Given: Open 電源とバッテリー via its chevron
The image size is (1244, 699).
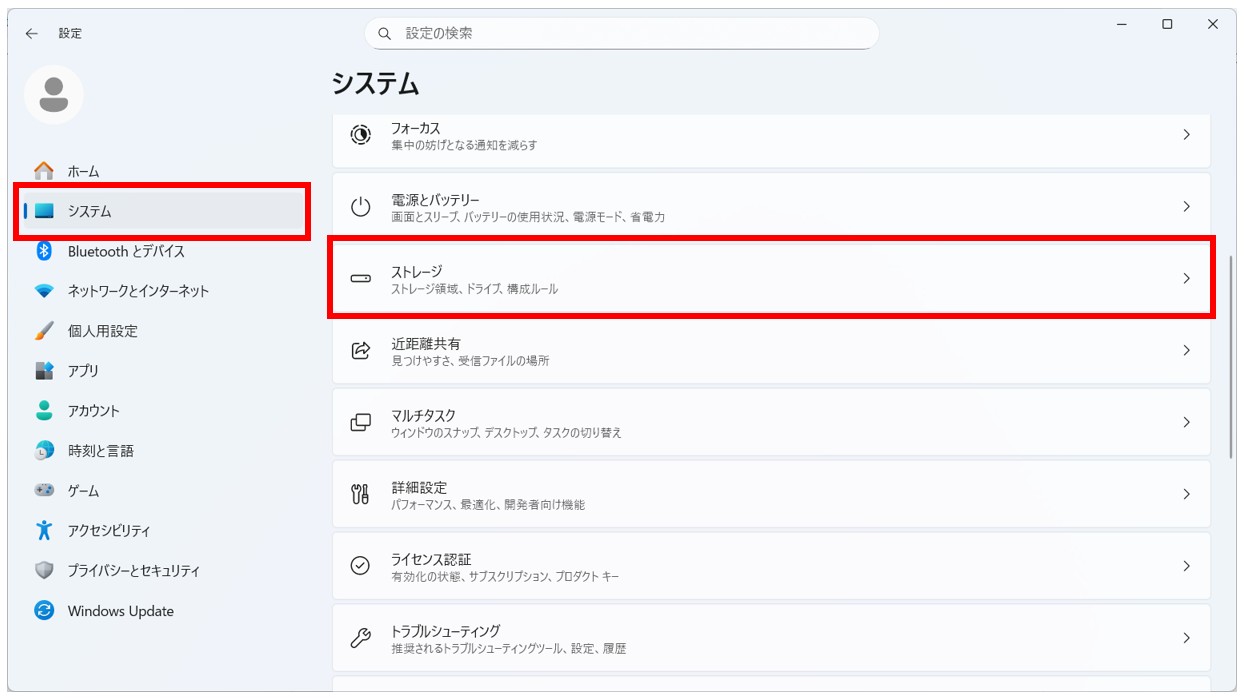Looking at the screenshot, I should coord(1187,206).
